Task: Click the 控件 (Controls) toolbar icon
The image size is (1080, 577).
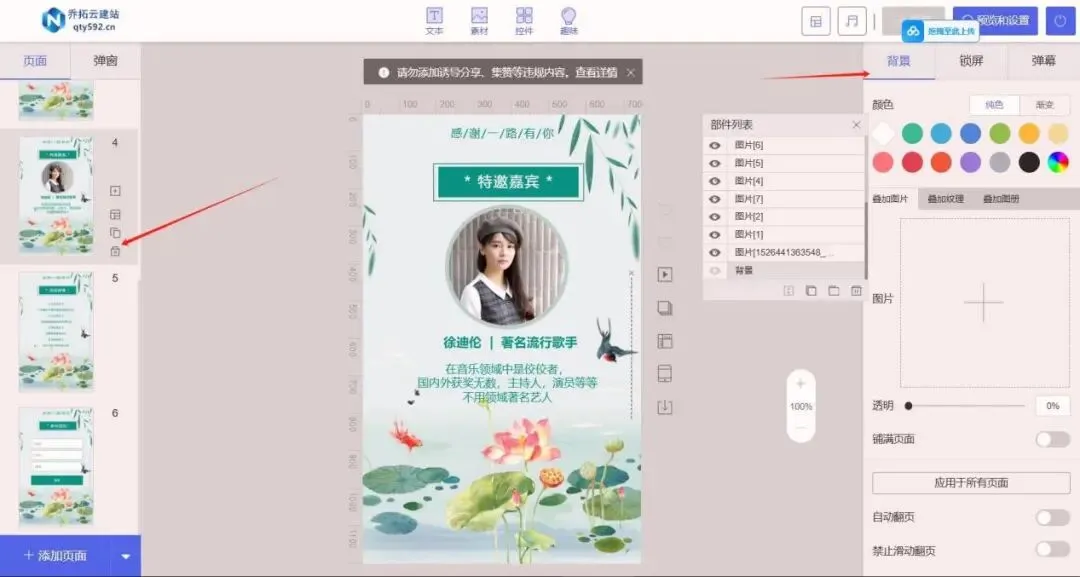Action: pos(524,20)
